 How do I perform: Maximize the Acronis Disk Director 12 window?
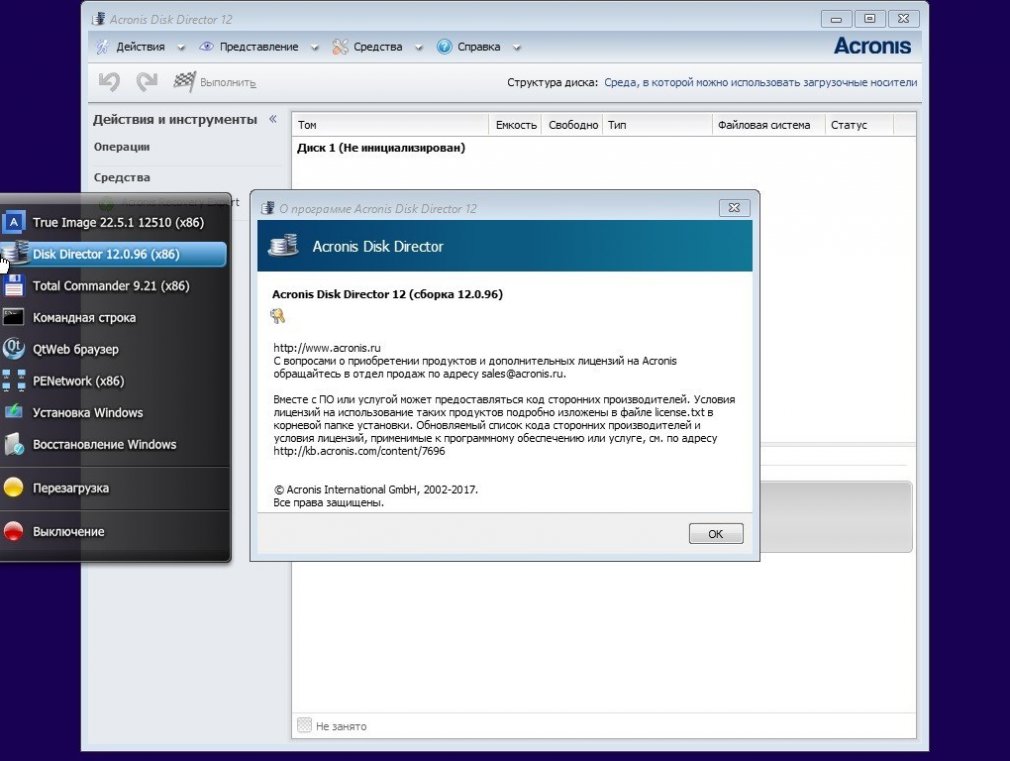870,19
